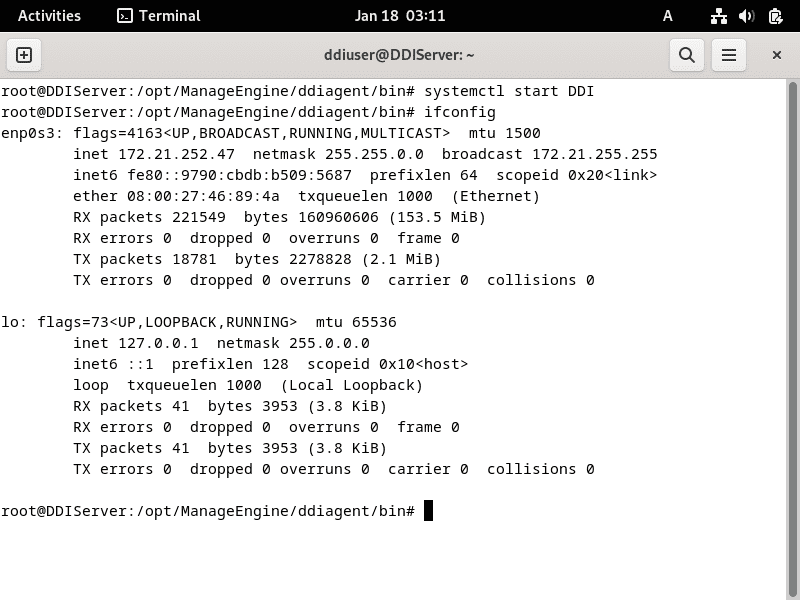Click the inet address 172.21.252.47

(168, 154)
